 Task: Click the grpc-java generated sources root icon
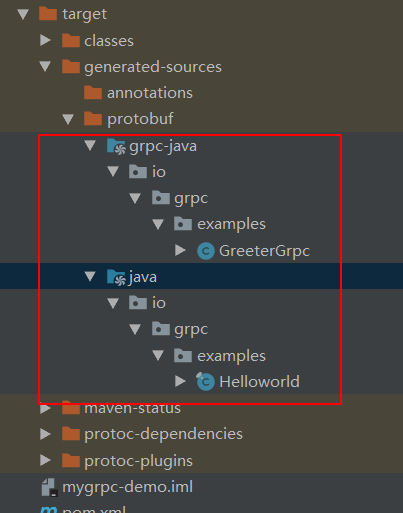coord(116,147)
